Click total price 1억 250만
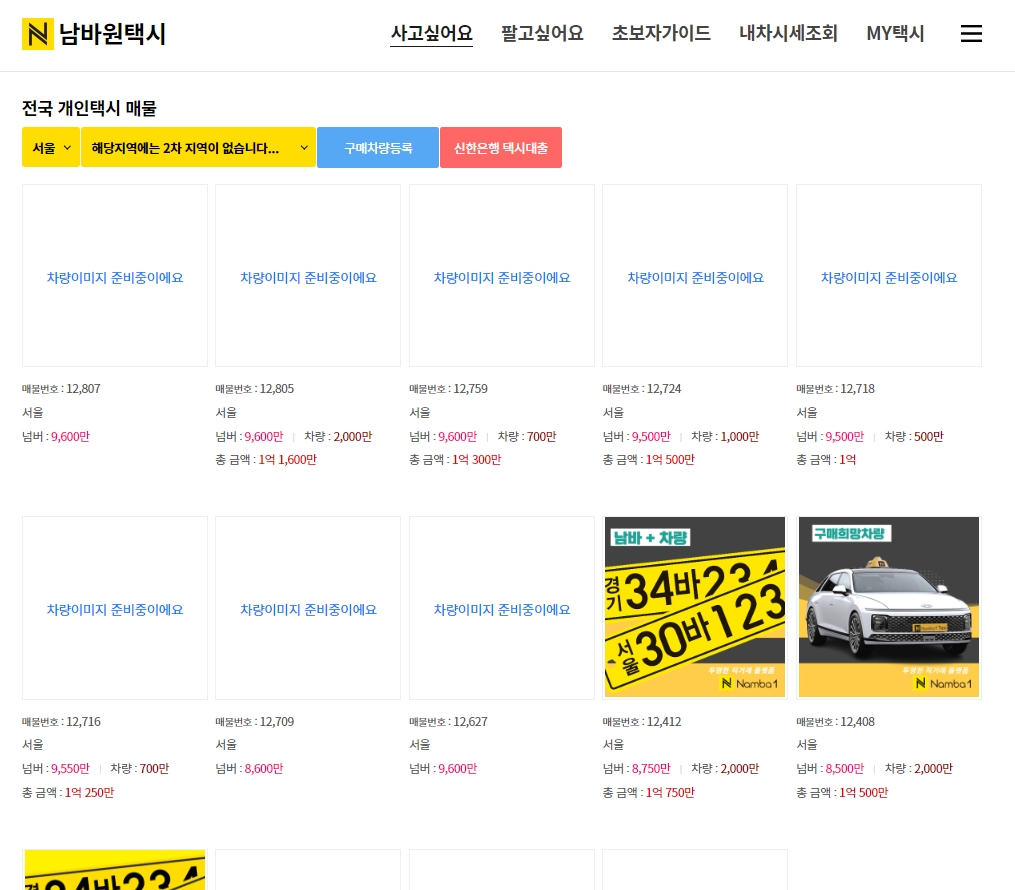The height and width of the screenshot is (890, 1015). tap(89, 792)
